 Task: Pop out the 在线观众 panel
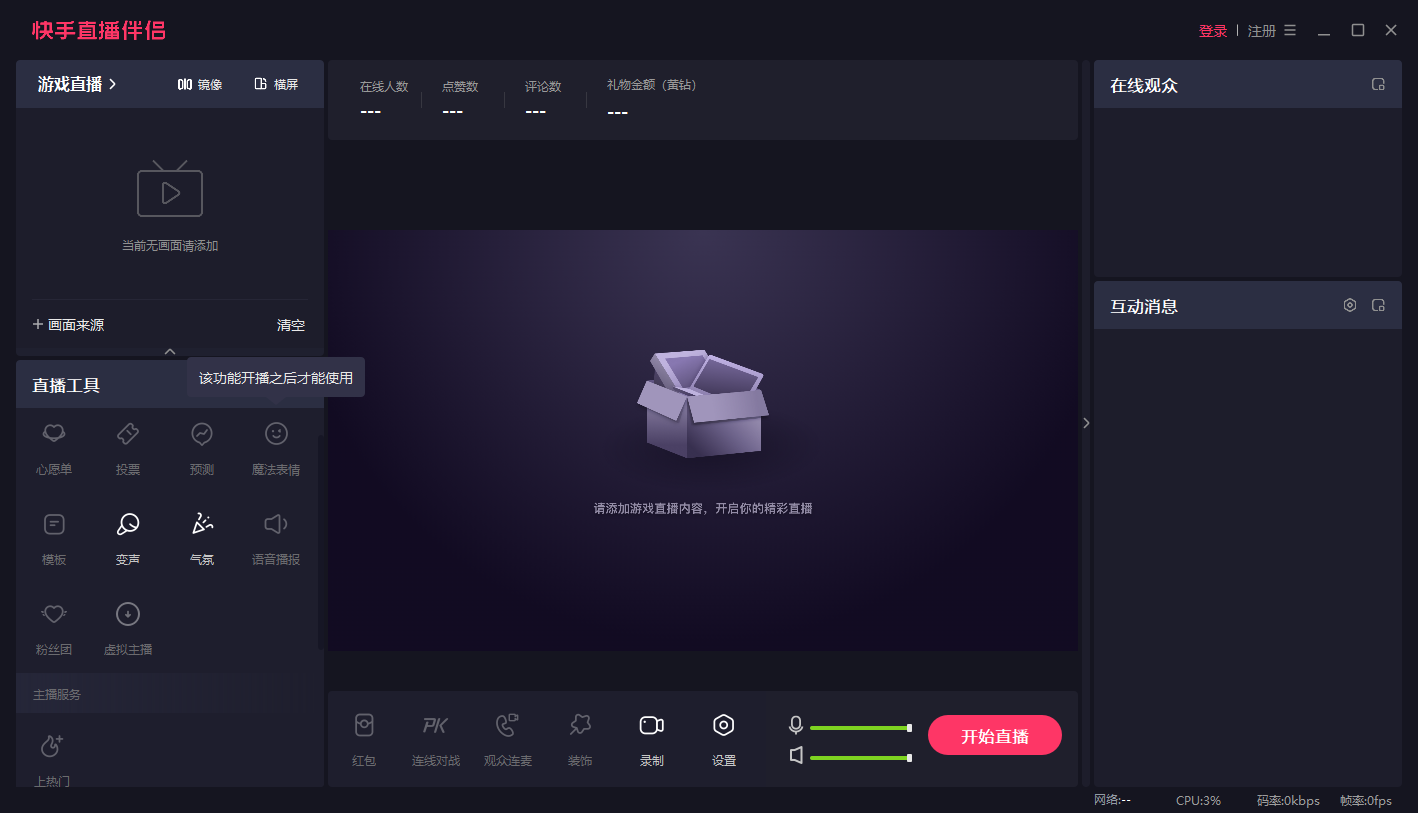click(1378, 85)
